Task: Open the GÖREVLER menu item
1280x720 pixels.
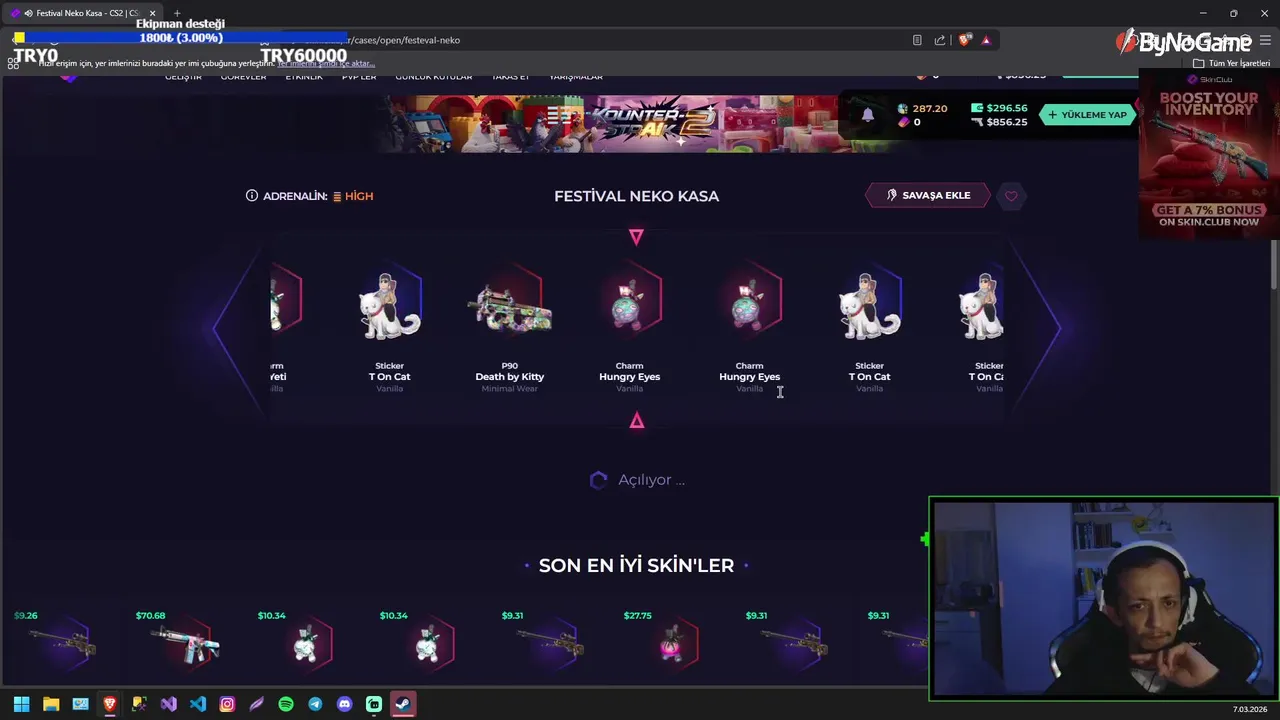Action: pyautogui.click(x=243, y=77)
